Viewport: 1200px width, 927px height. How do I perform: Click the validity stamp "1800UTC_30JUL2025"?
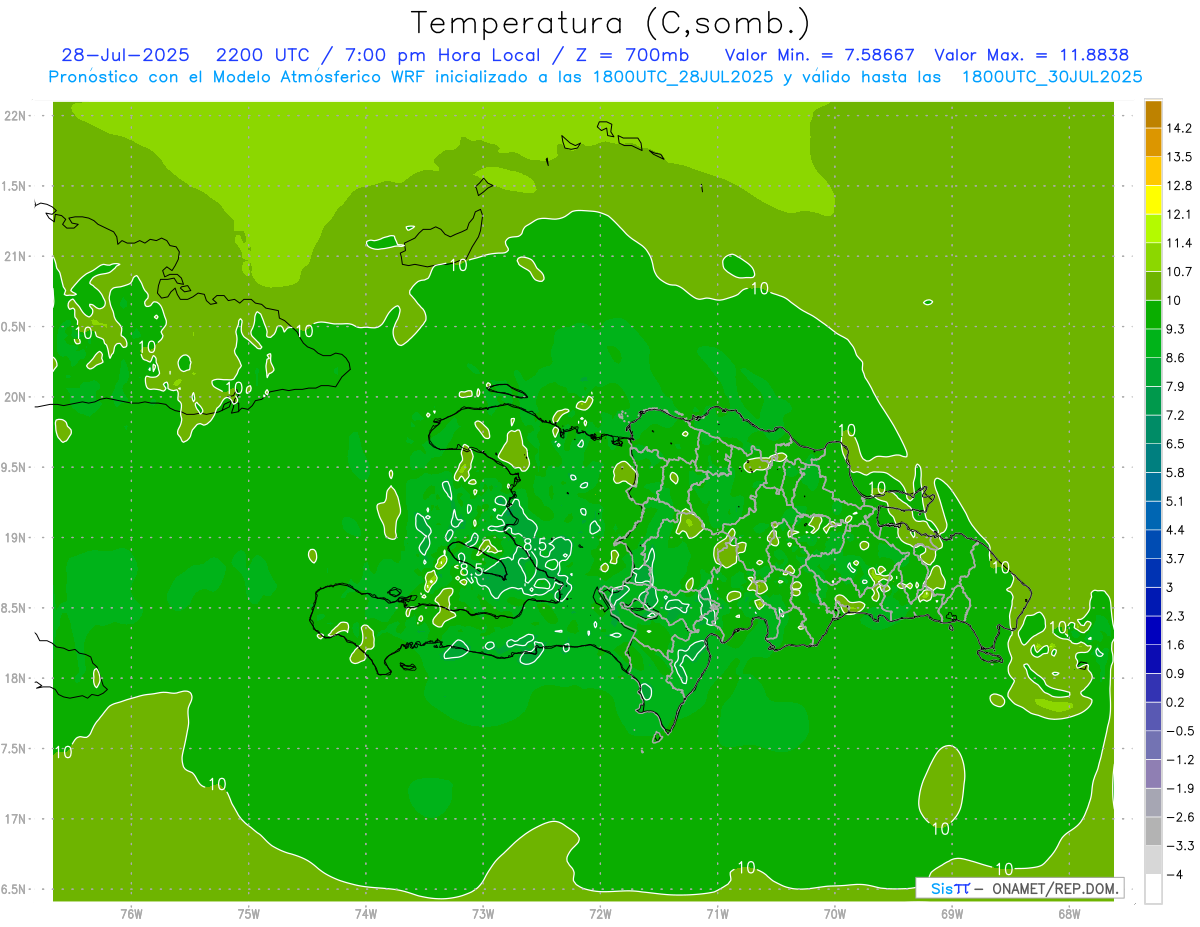pos(1052,77)
